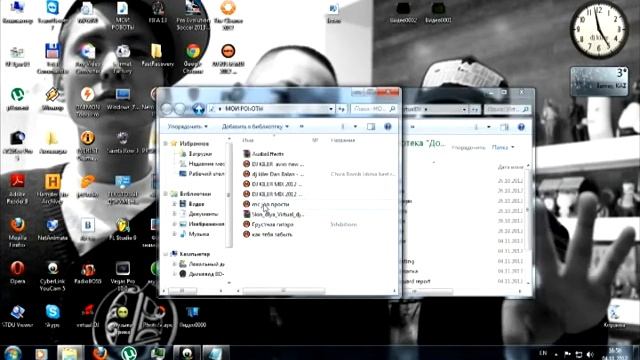Click the volume icon in the system tray

590,354
